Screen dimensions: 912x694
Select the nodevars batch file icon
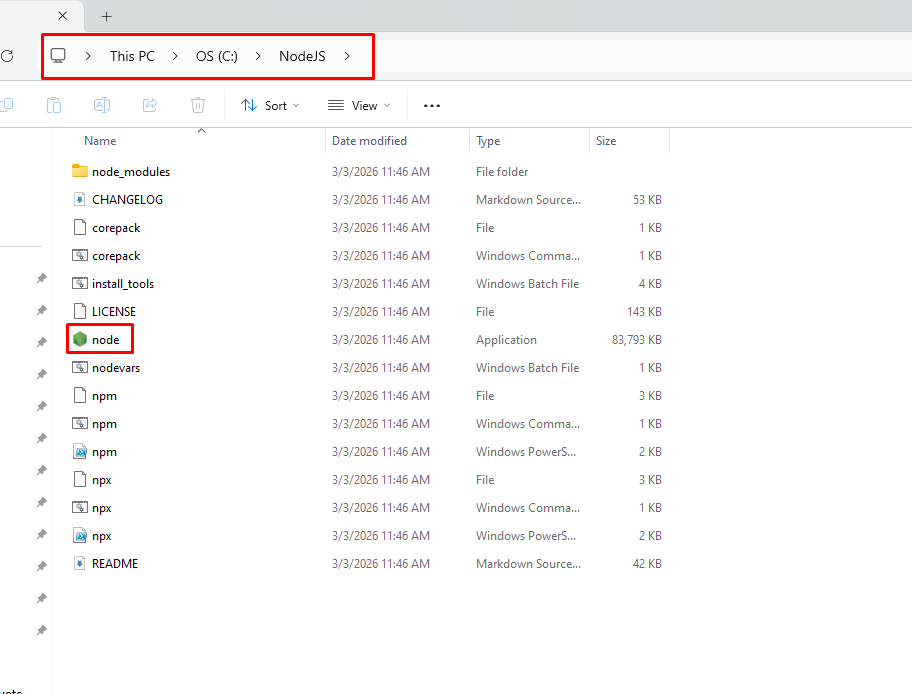tap(80, 368)
